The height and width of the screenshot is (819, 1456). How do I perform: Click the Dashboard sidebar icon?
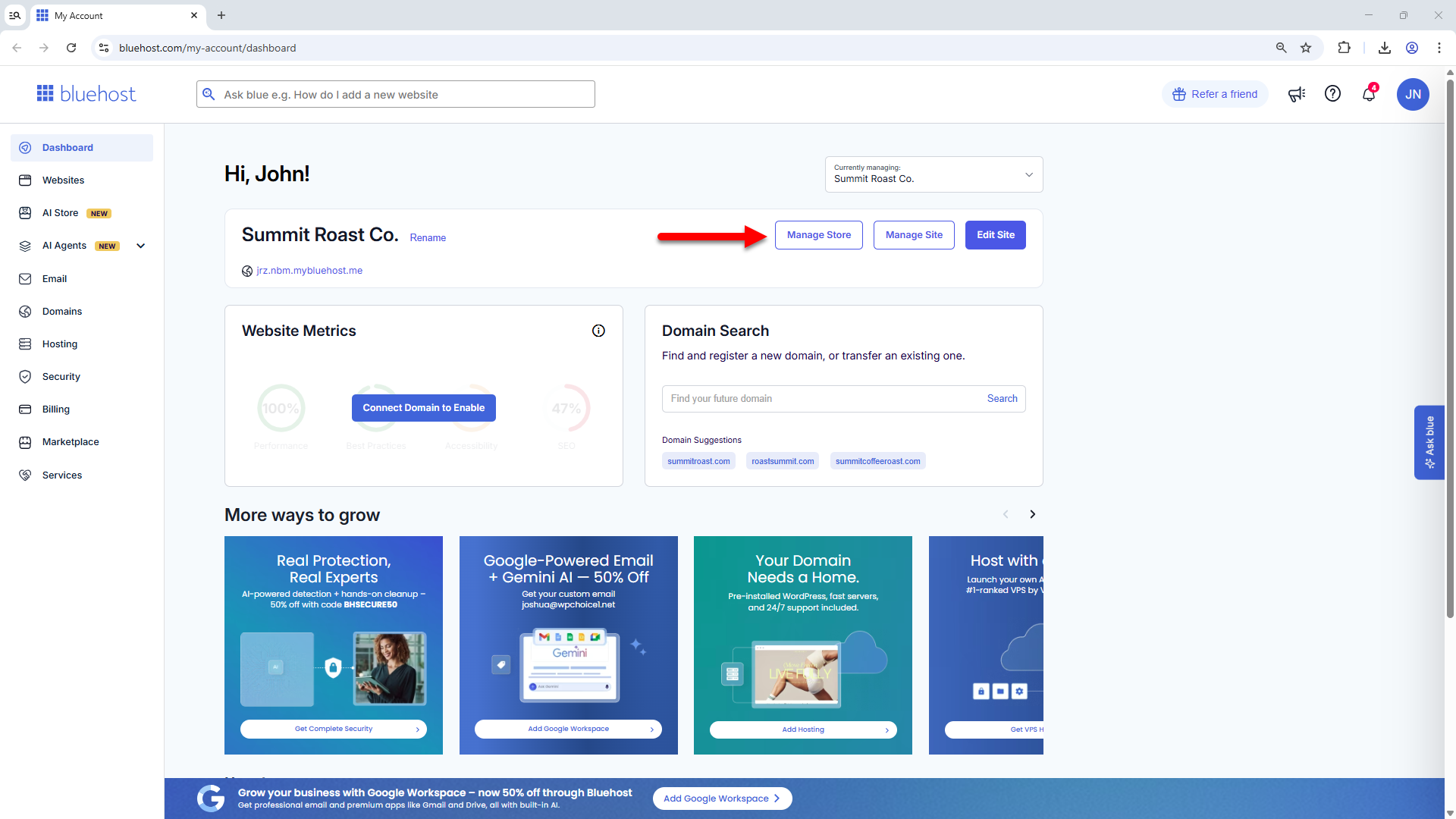click(x=25, y=148)
